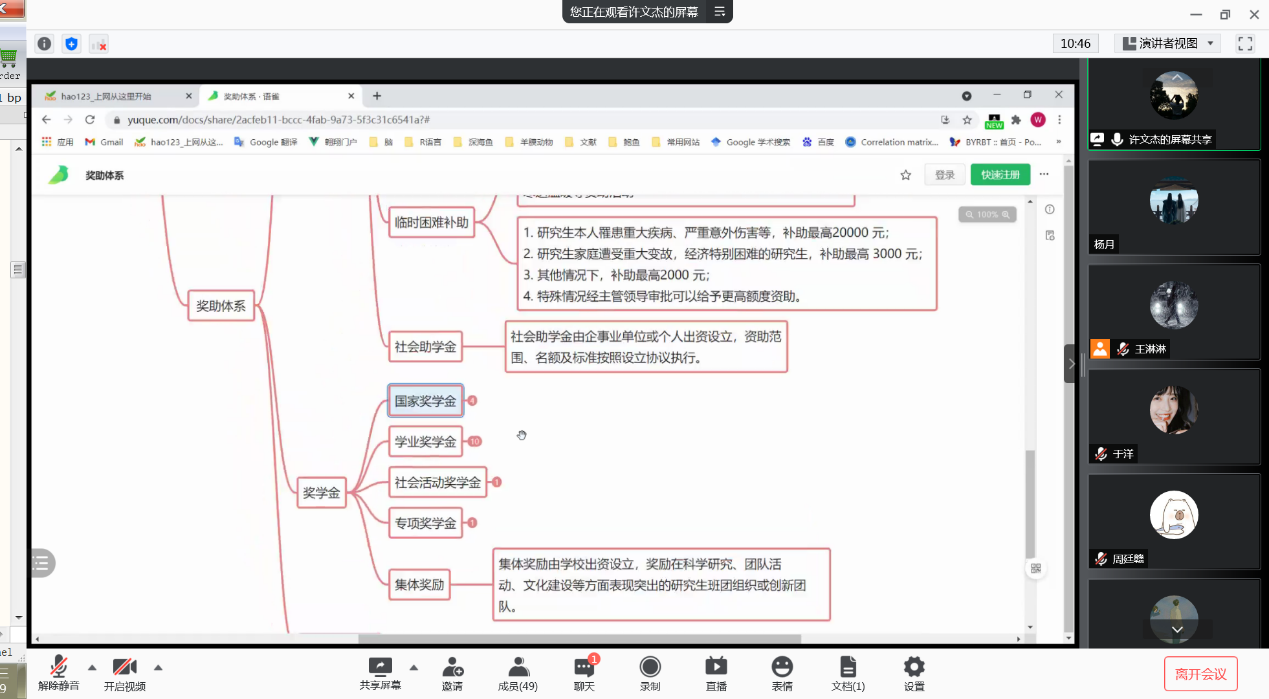
Task: Open the speaker view (演讲者视图) dropdown
Action: pos(1166,43)
